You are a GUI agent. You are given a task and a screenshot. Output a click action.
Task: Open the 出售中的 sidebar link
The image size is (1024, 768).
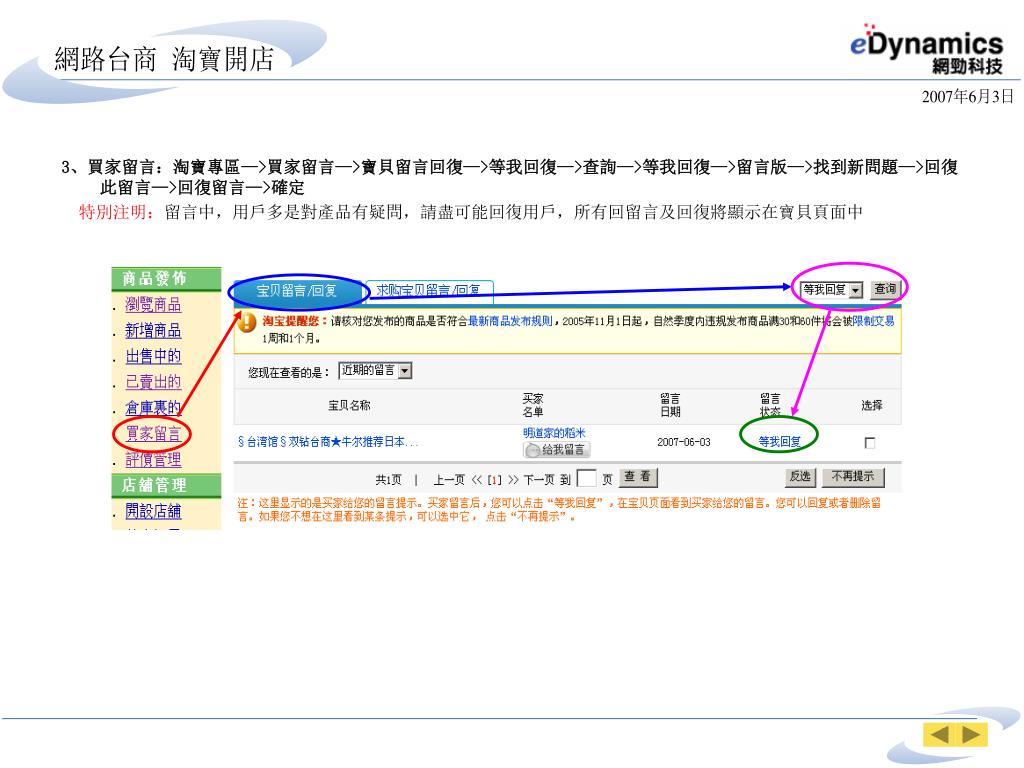point(153,356)
